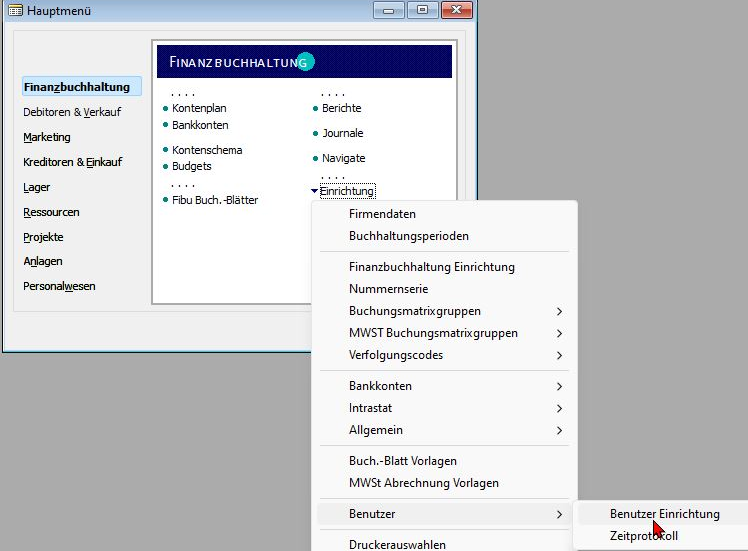The height and width of the screenshot is (551, 748).
Task: Maximize the Hauptmenü window
Action: [x=423, y=10]
